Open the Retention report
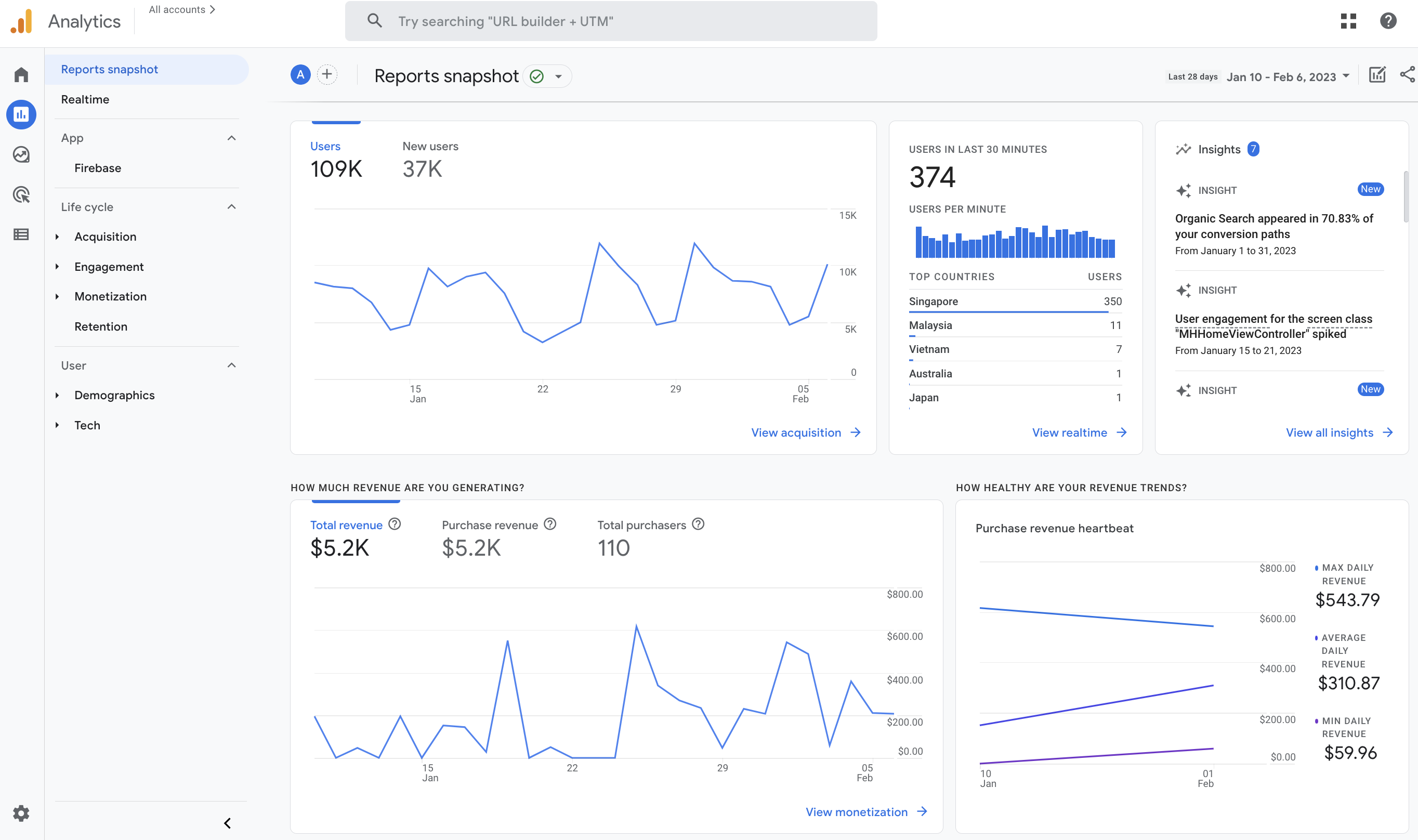The height and width of the screenshot is (840, 1418). pyautogui.click(x=101, y=326)
